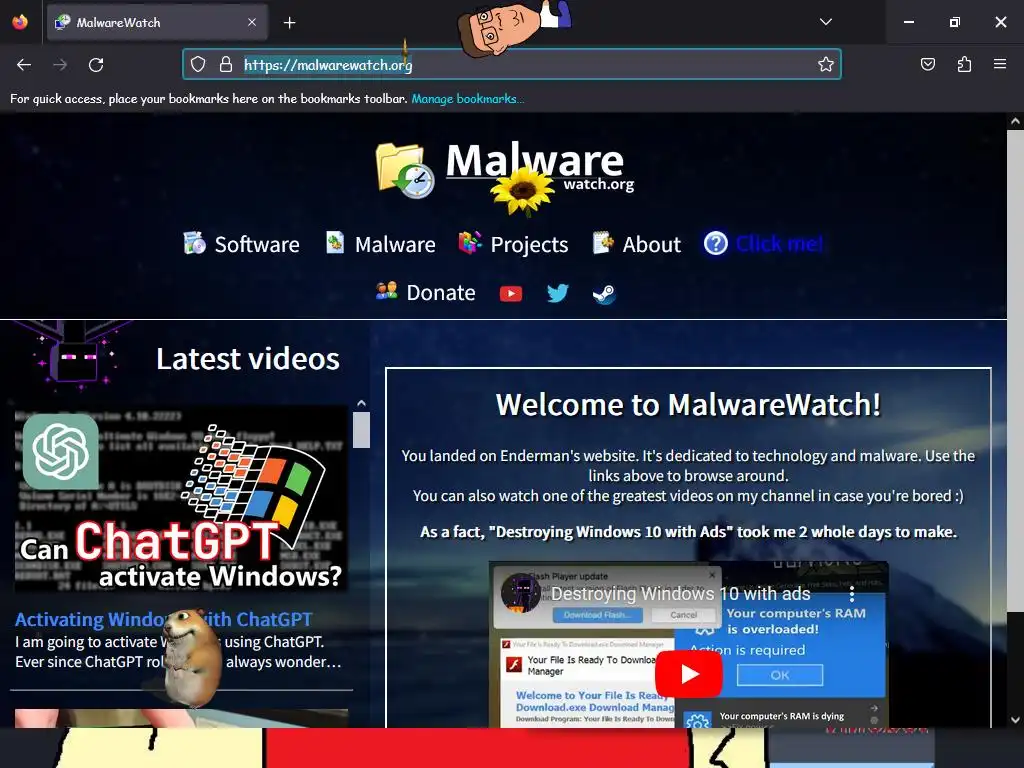Image resolution: width=1024 pixels, height=768 pixels.
Task: Click the Projects colorful cubes icon
Action: click(x=470, y=242)
